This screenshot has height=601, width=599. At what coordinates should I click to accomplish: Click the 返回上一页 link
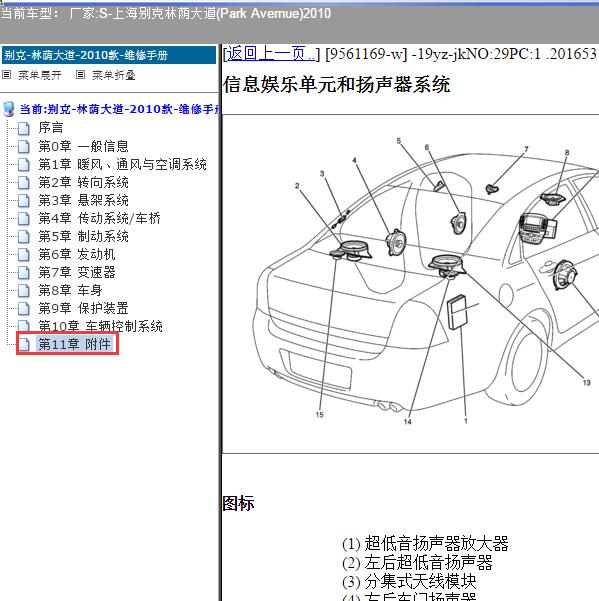point(271,54)
